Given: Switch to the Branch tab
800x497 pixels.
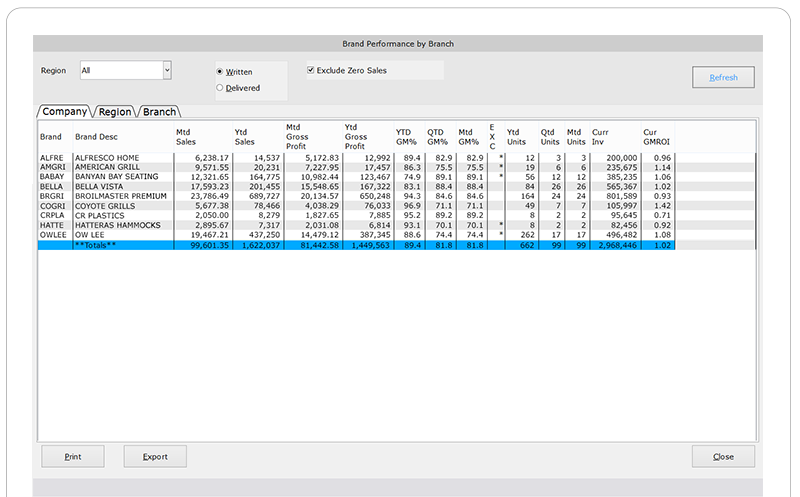Looking at the screenshot, I should click(x=159, y=112).
